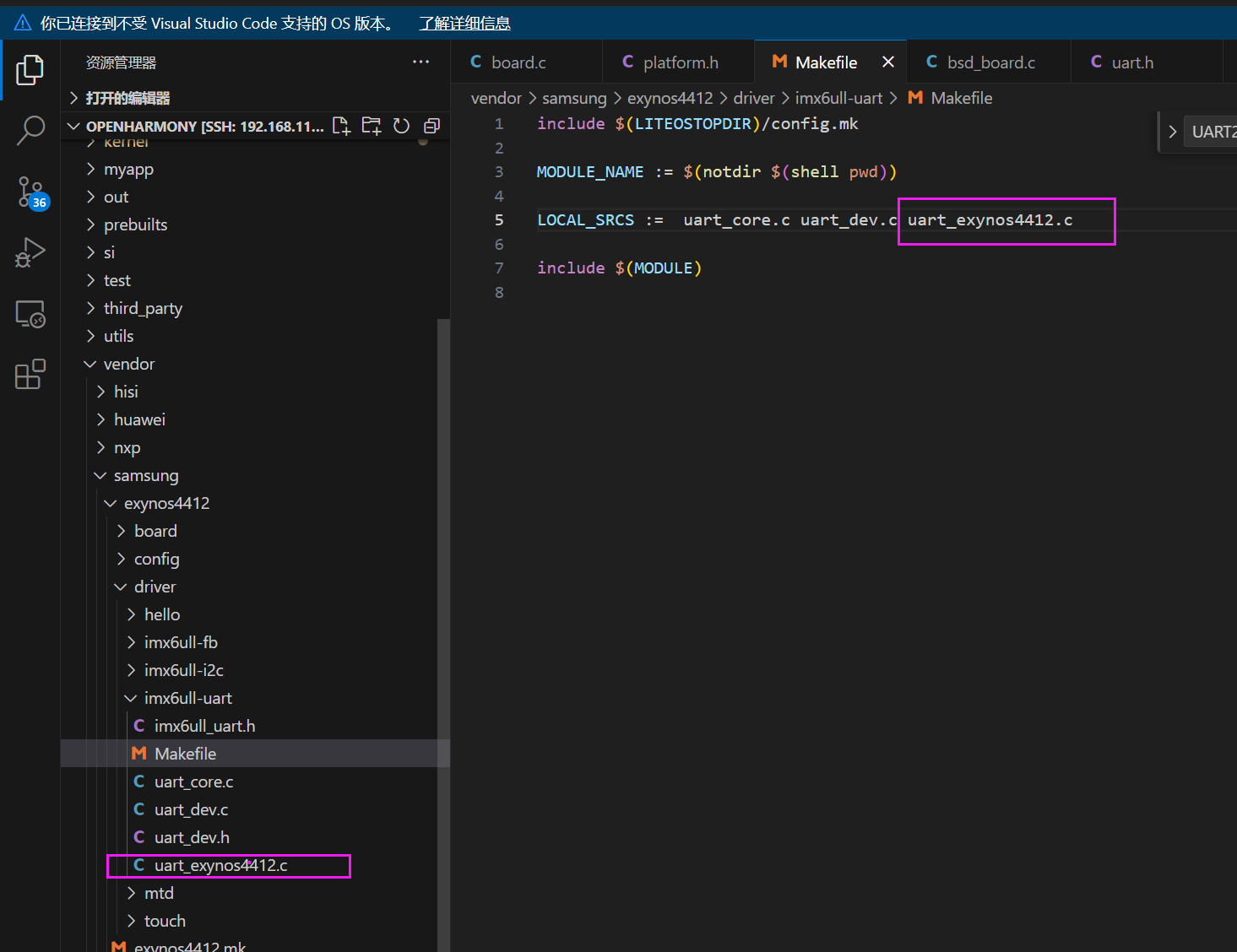Expand the si folder
Image resolution: width=1237 pixels, height=952 pixels.
pyautogui.click(x=255, y=252)
